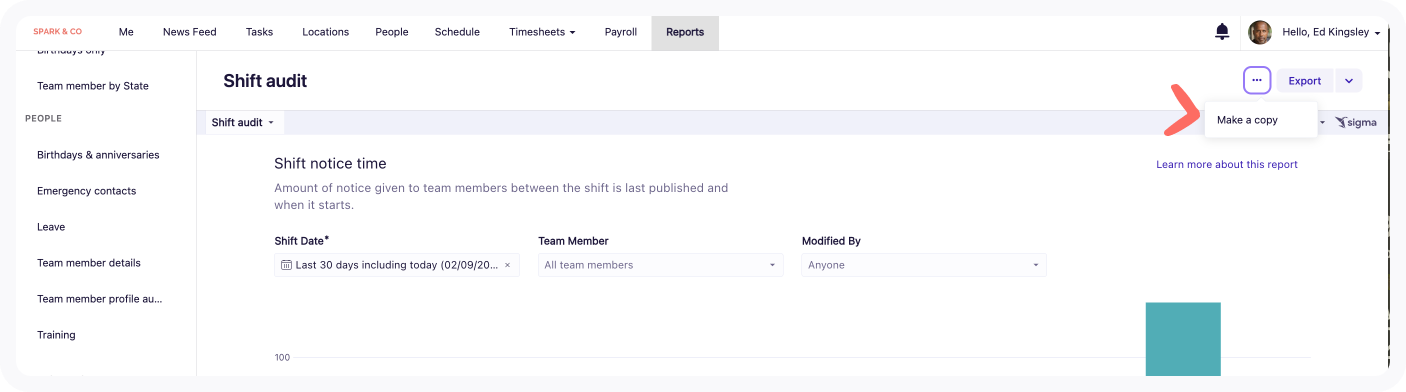Open the Shift audit tab dropdown
Screen dimensions: 1406x392
point(243,122)
